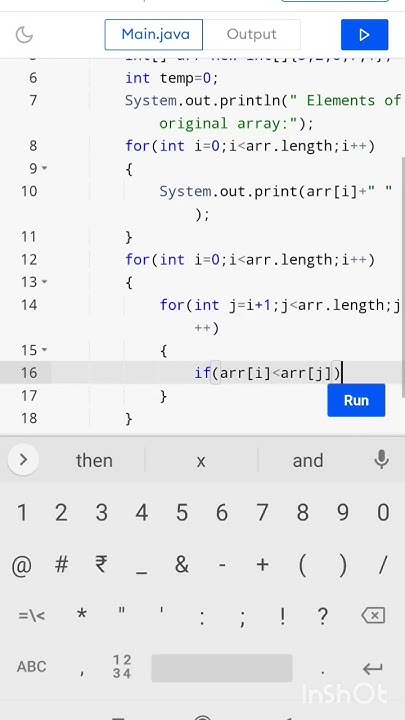Click the blue play run icon
Viewport: 405px width, 720px height.
364,34
